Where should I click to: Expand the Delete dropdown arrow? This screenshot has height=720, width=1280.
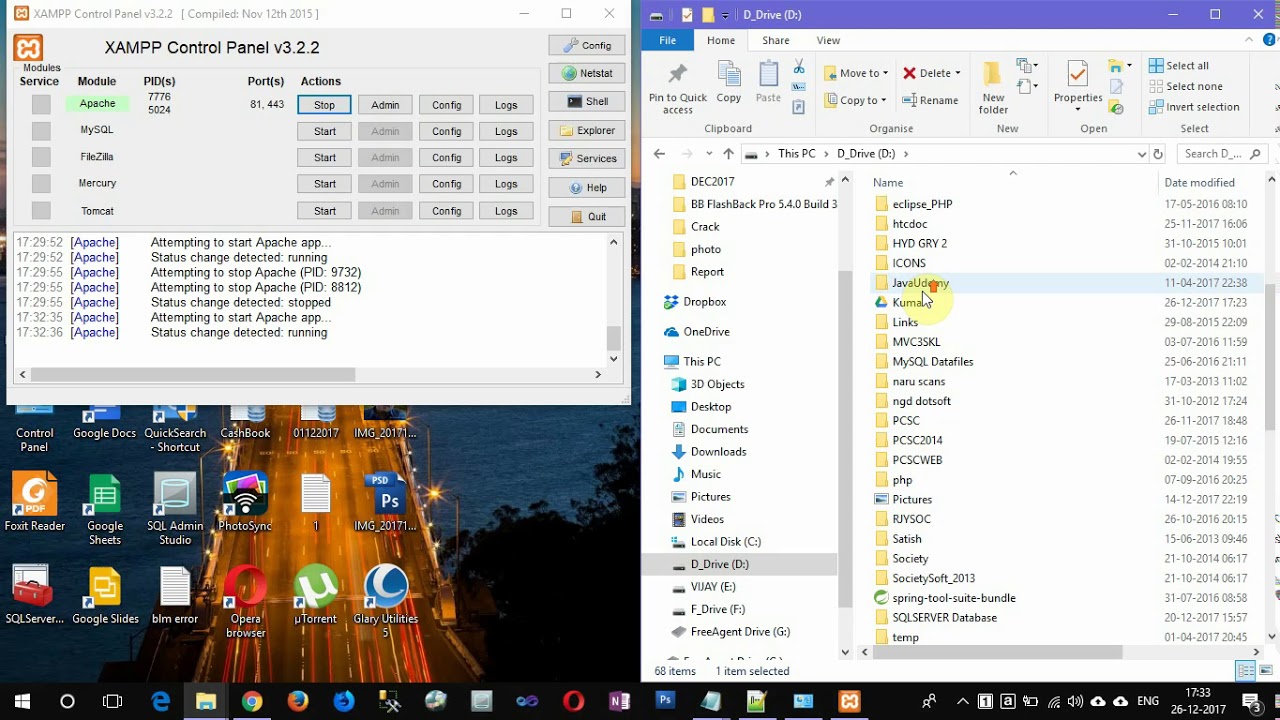click(957, 73)
